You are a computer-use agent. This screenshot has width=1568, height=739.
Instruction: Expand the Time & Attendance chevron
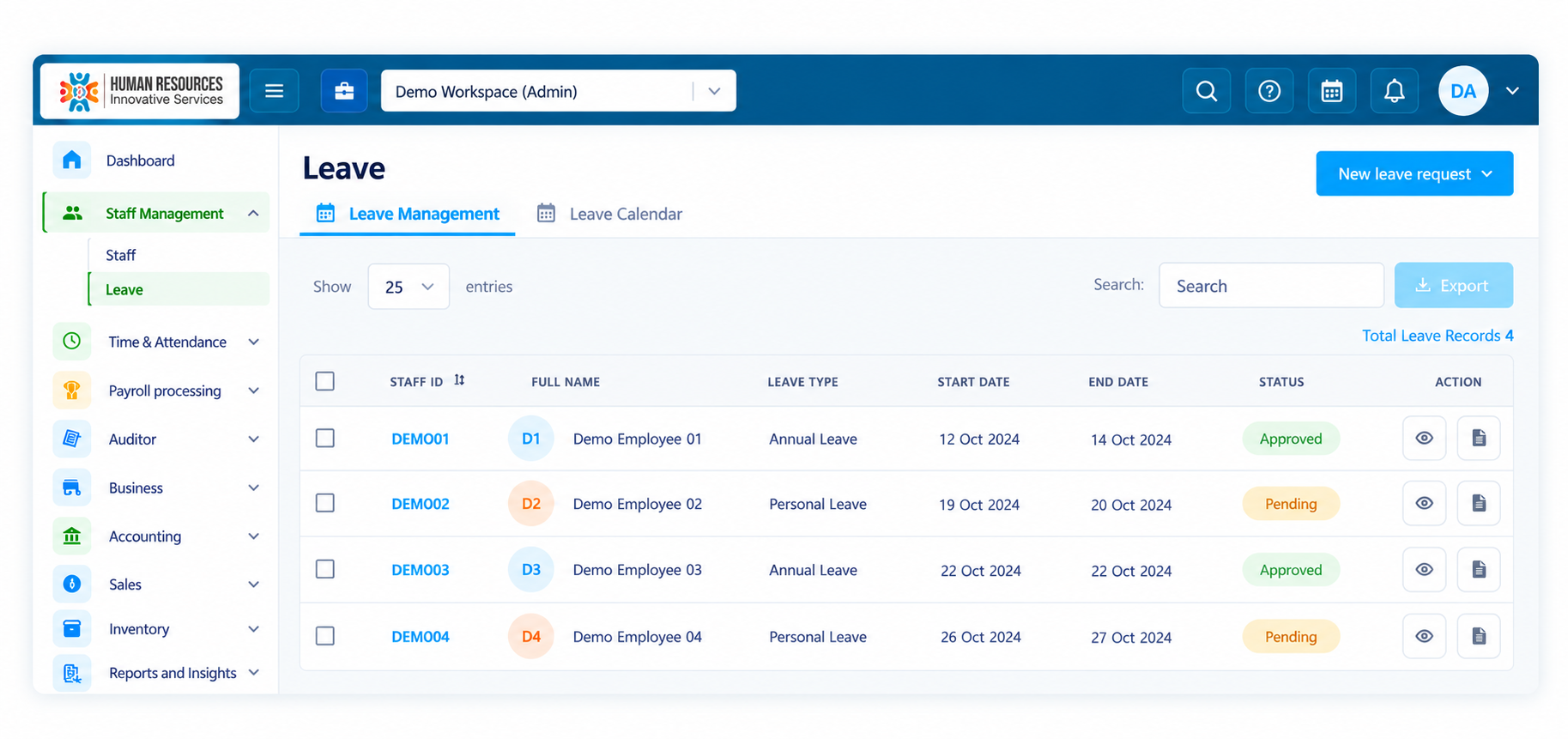[254, 342]
